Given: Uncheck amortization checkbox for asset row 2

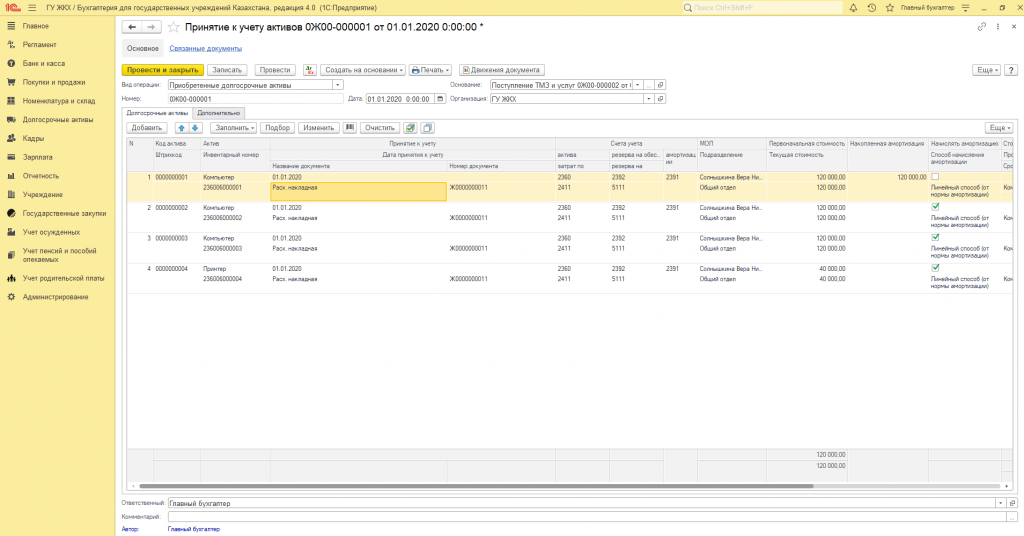Looking at the screenshot, I should tap(935, 207).
